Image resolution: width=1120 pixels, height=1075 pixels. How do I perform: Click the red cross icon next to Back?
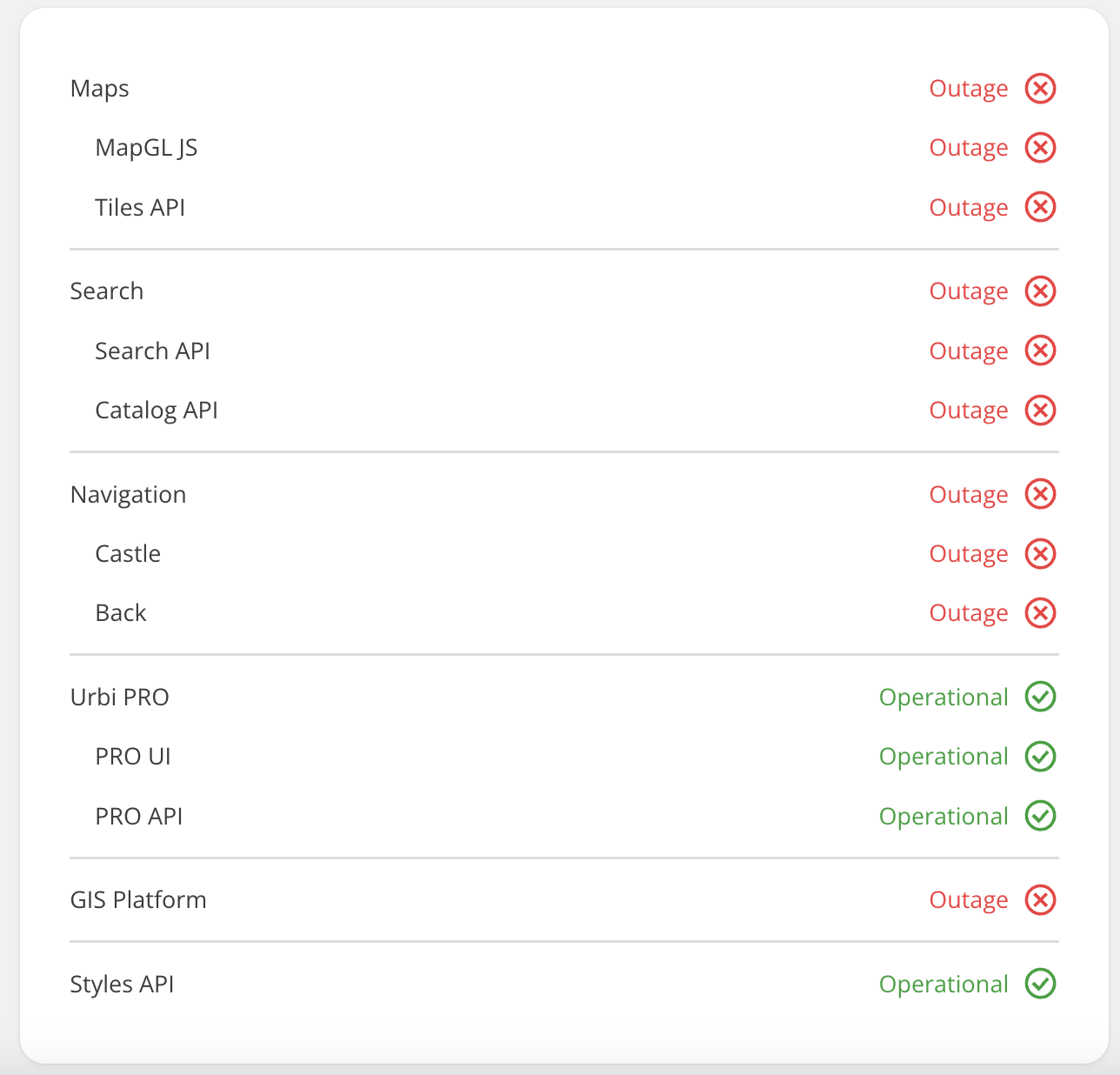[x=1040, y=612]
